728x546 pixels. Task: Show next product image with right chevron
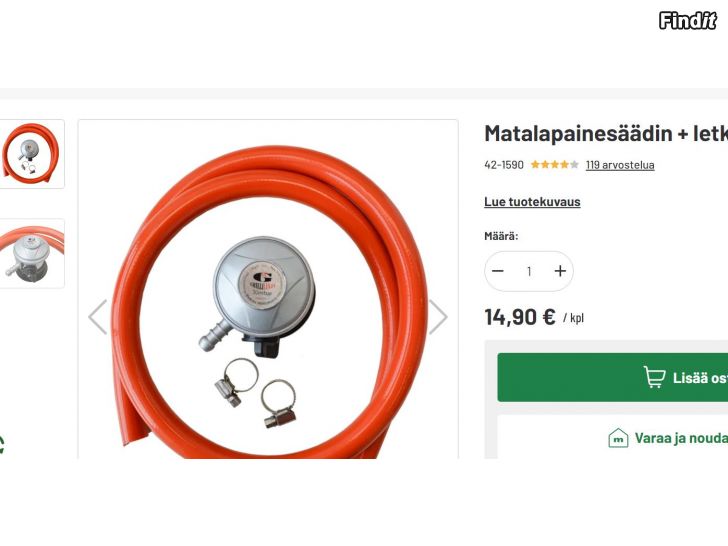click(x=437, y=317)
